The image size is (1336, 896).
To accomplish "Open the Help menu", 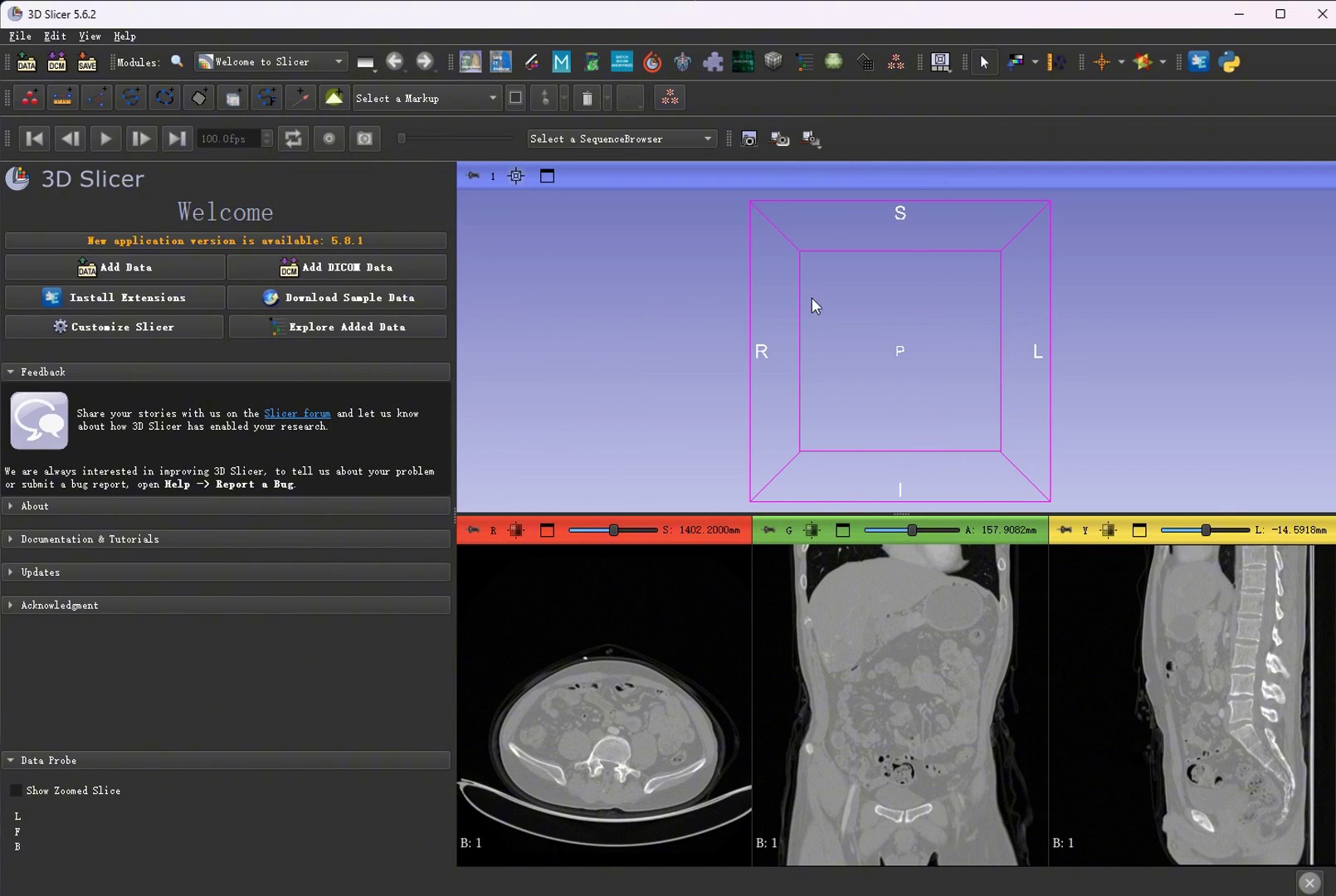I will point(124,37).
